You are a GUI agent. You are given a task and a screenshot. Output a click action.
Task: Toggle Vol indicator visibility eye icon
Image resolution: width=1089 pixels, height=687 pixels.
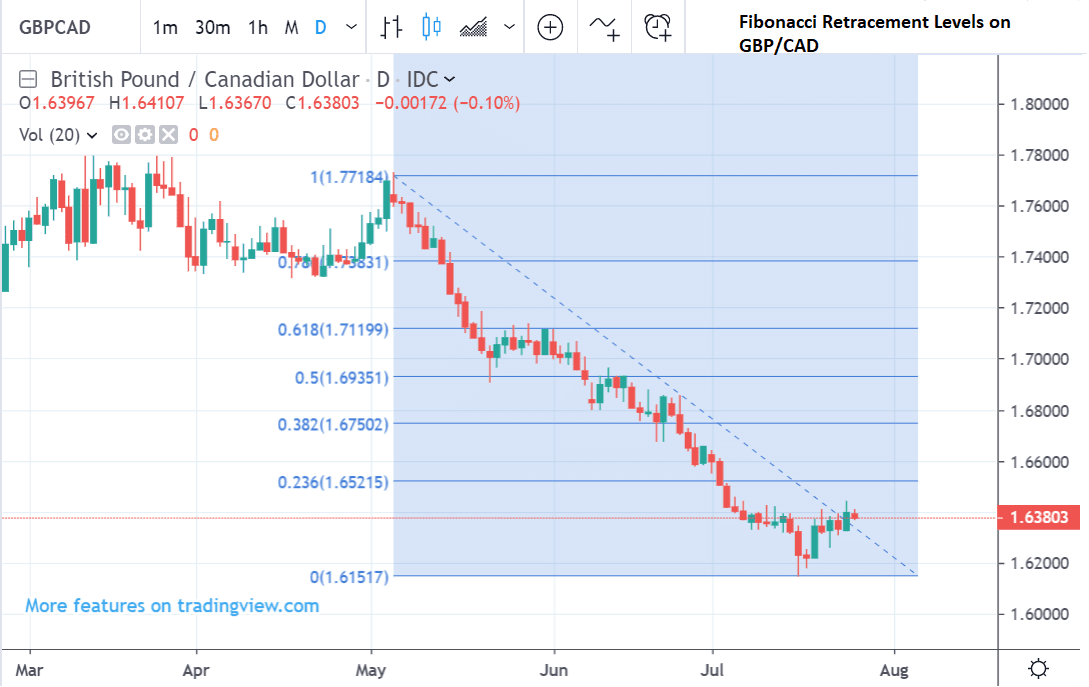122,135
